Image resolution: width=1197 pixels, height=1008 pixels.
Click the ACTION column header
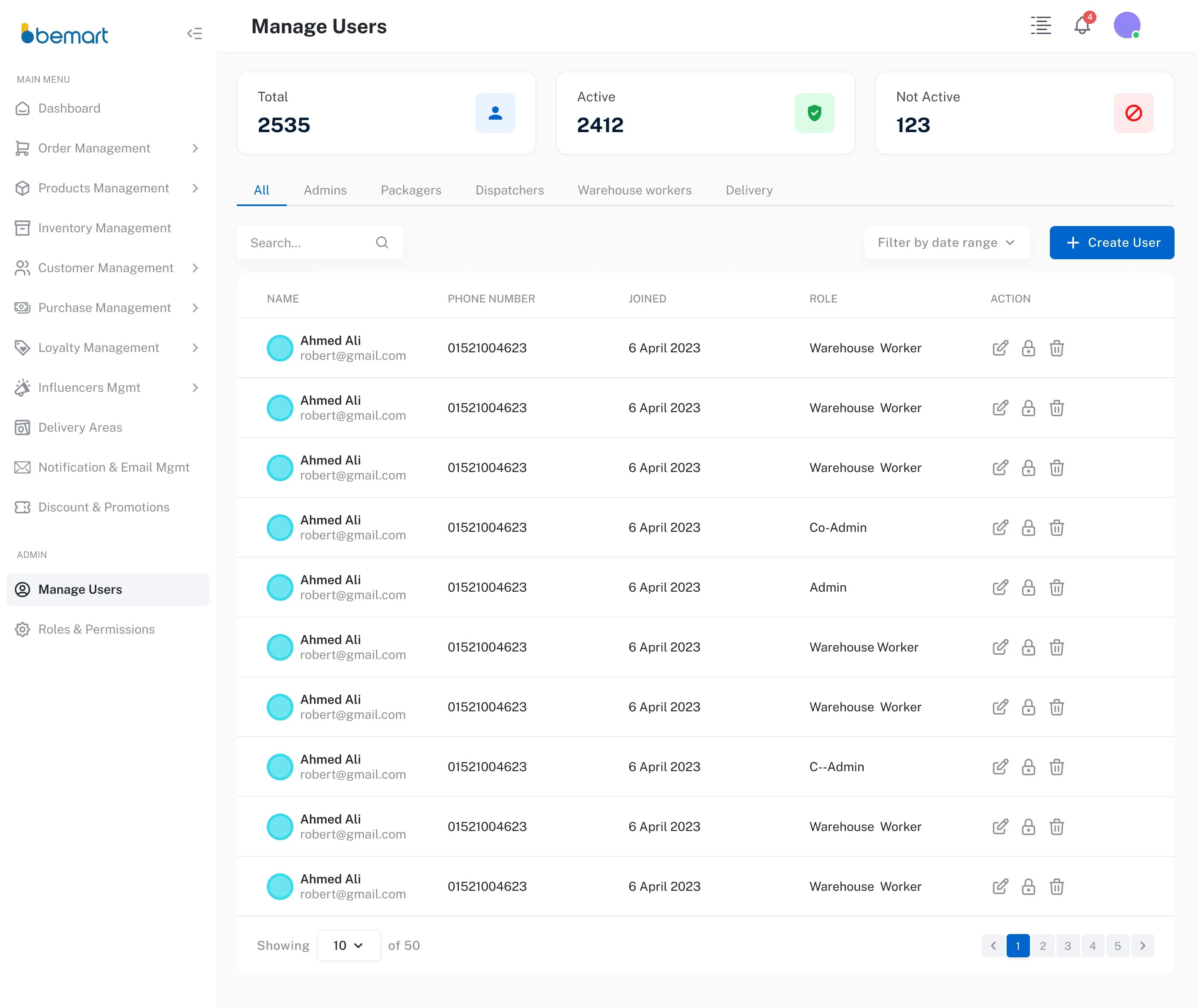(x=1010, y=299)
